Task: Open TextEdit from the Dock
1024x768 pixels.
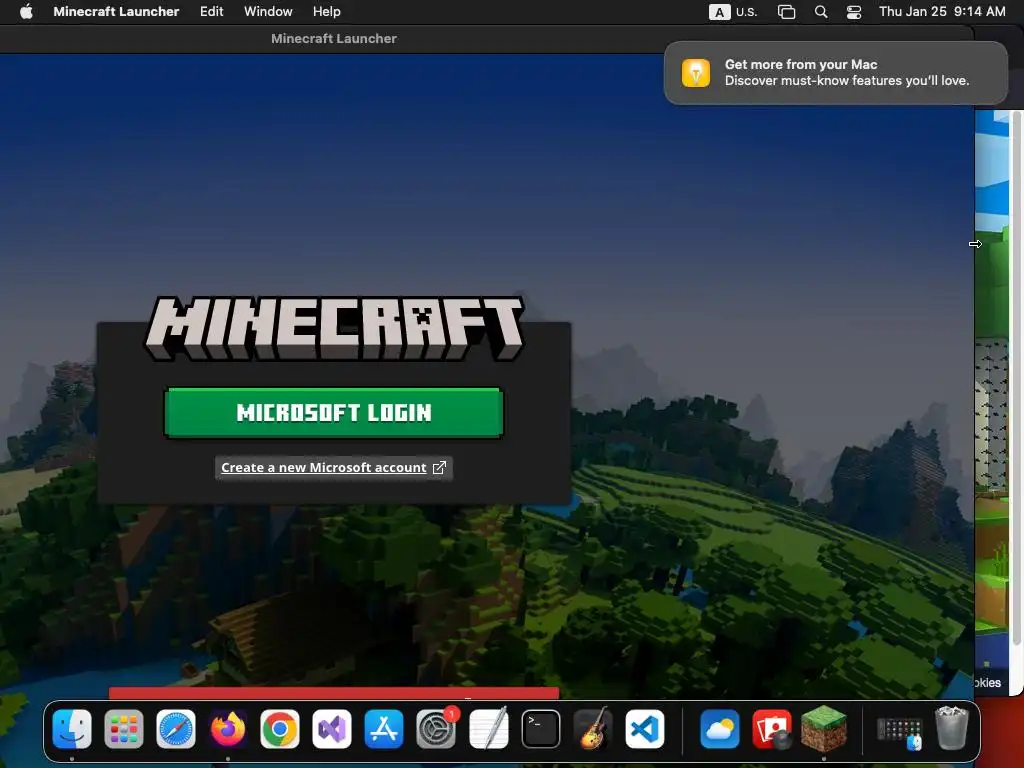Action: tap(488, 728)
